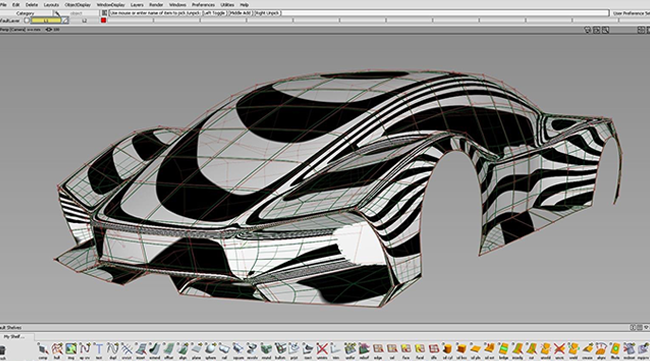Activate the extend tool in the shelf
The height and width of the screenshot is (361, 650).
155,349
